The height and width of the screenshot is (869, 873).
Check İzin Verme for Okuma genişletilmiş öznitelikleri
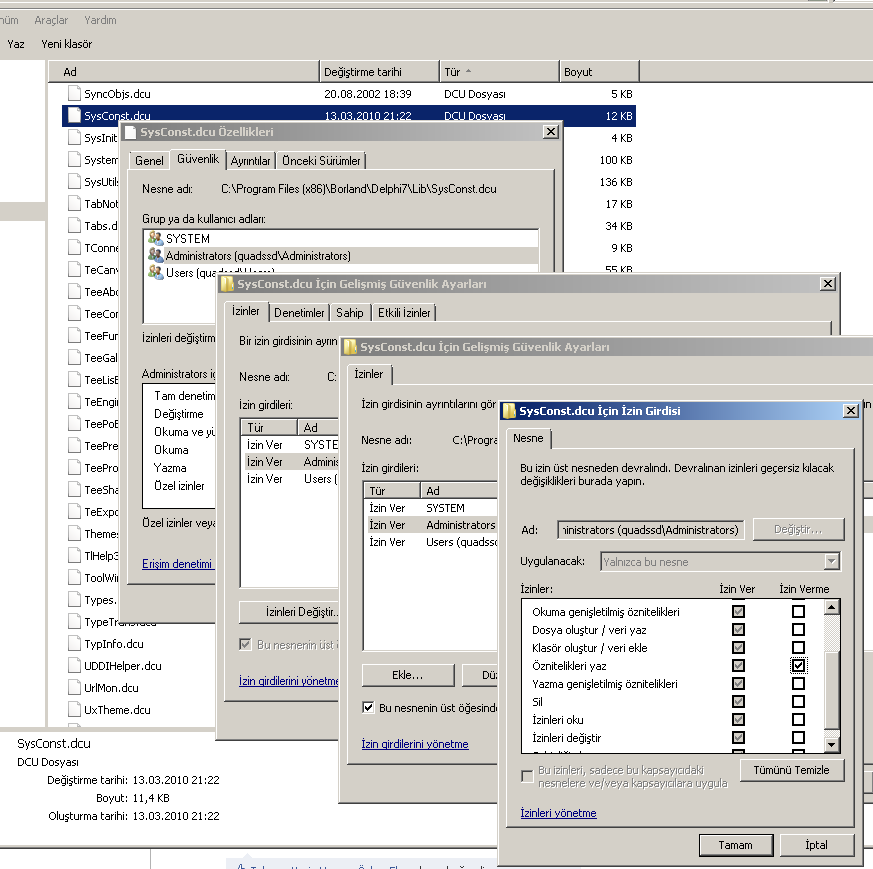pyautogui.click(x=798, y=611)
